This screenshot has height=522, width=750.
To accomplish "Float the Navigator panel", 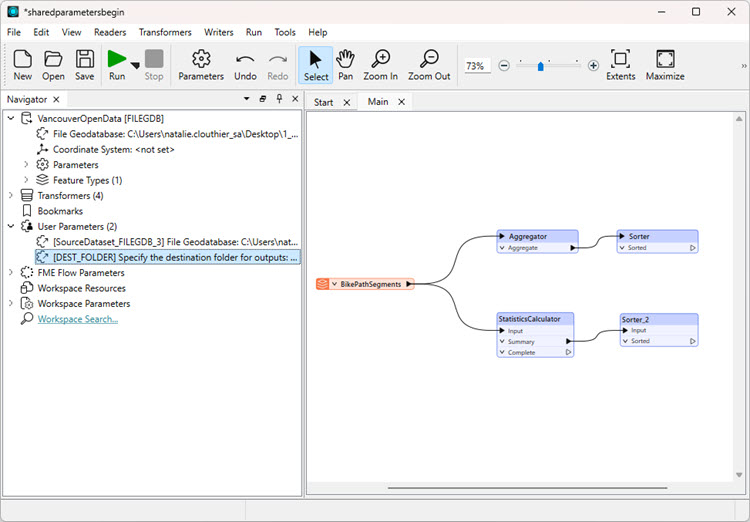I will (263, 99).
